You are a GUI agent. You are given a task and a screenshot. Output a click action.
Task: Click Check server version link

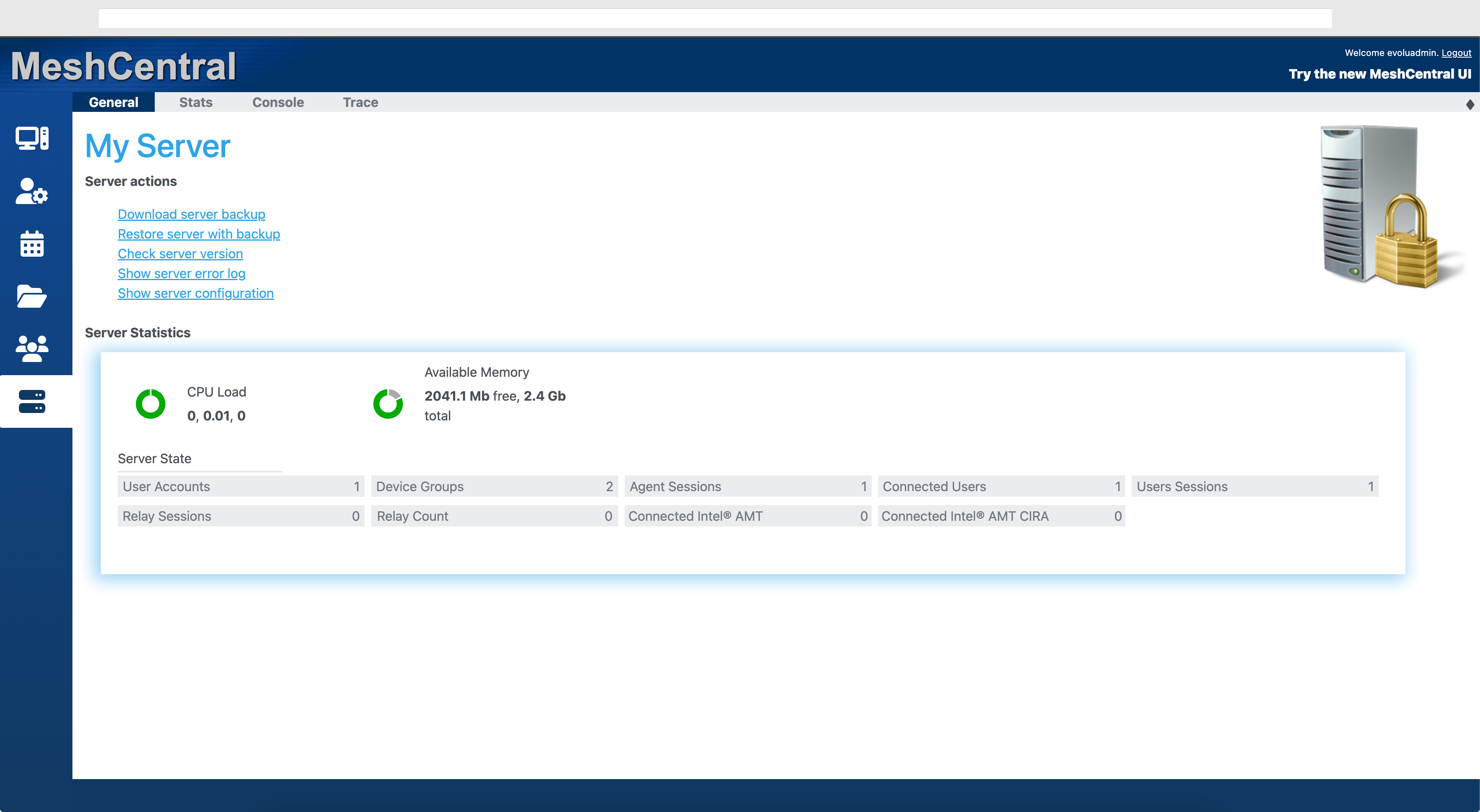(x=180, y=254)
